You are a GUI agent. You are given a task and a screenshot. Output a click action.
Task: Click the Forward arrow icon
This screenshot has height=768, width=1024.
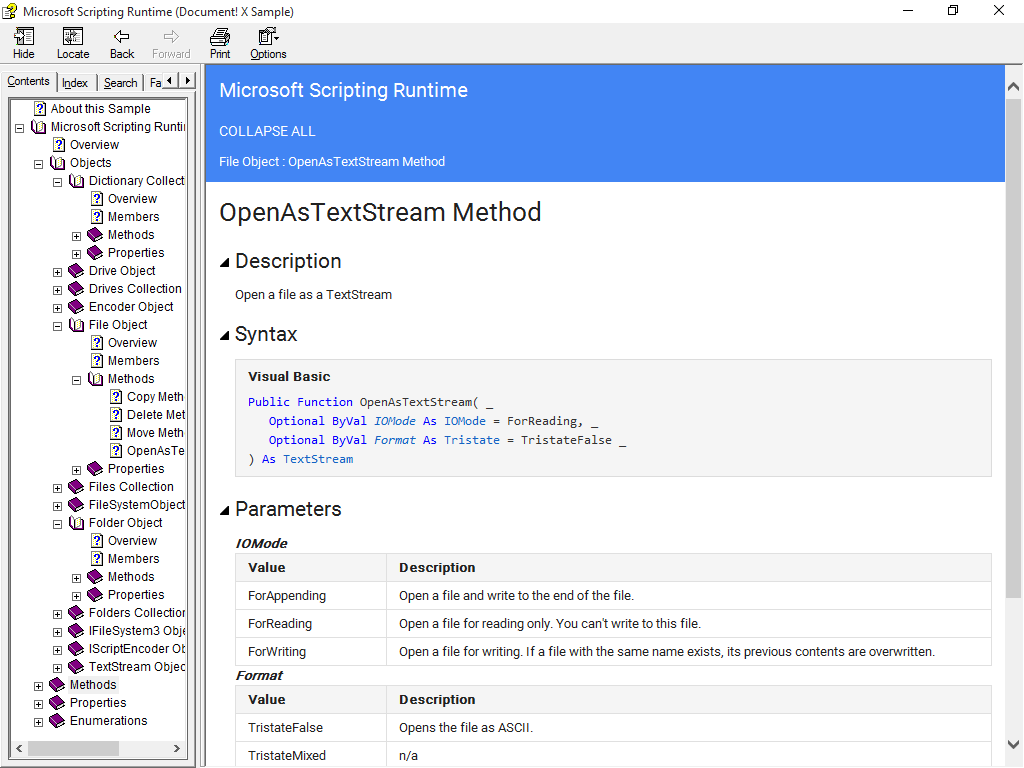pos(171,37)
